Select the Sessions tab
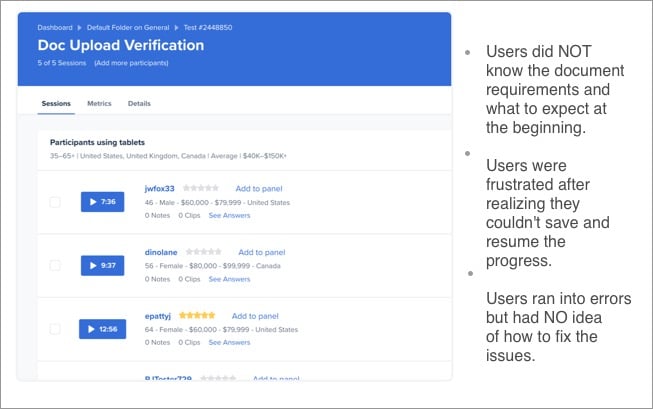 click(56, 104)
